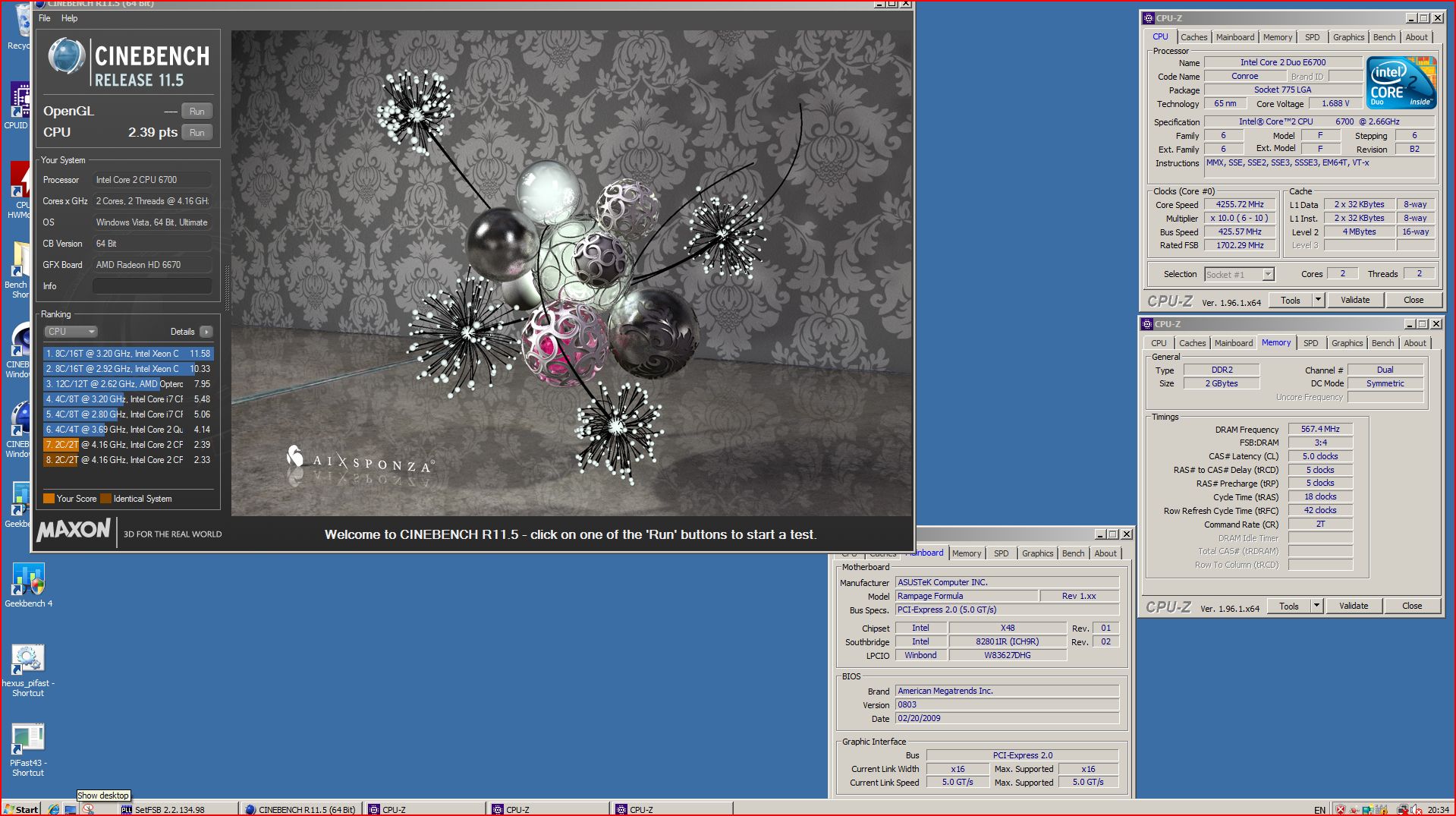Run the OpenGL benchmark

197,111
